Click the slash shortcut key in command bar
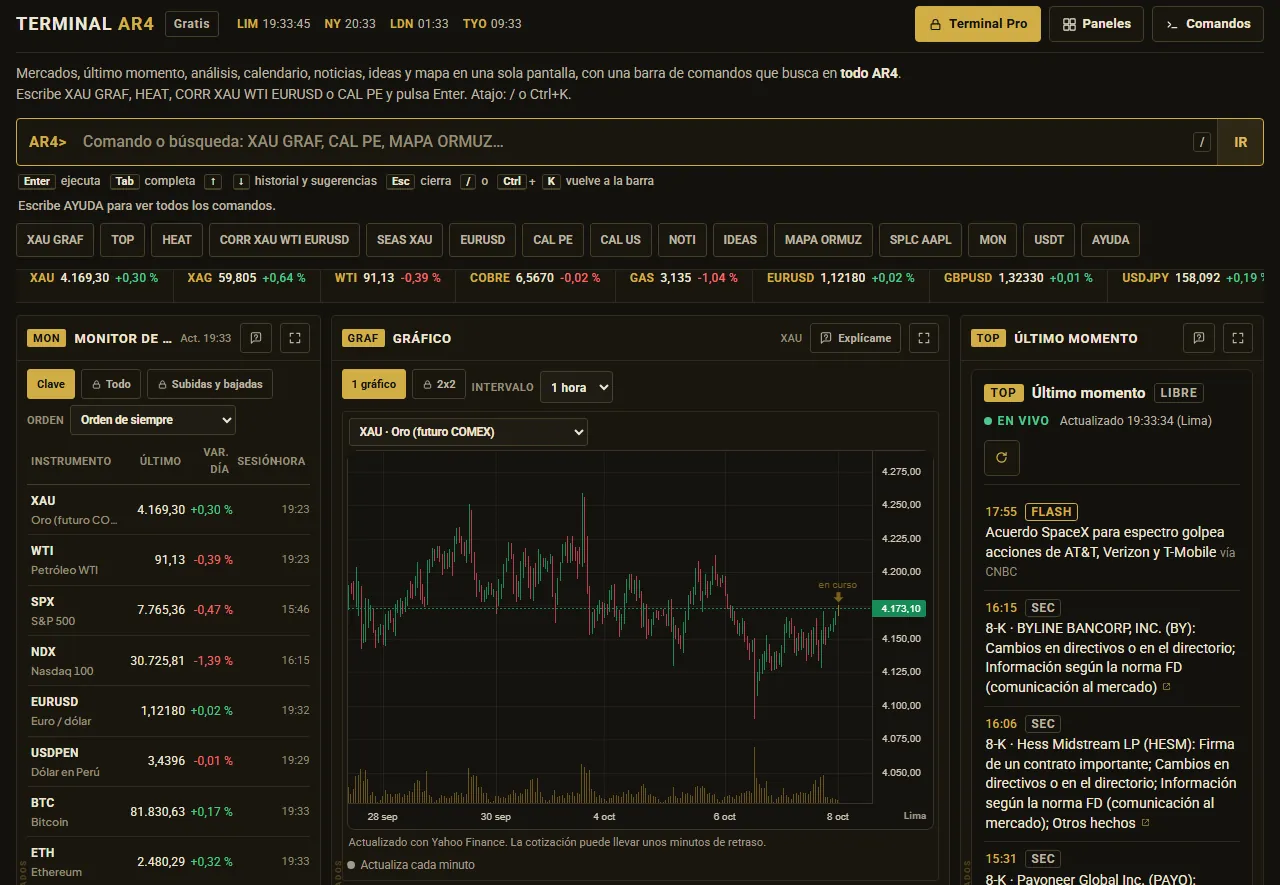Screen dimensions: 1280x885 tap(1202, 142)
